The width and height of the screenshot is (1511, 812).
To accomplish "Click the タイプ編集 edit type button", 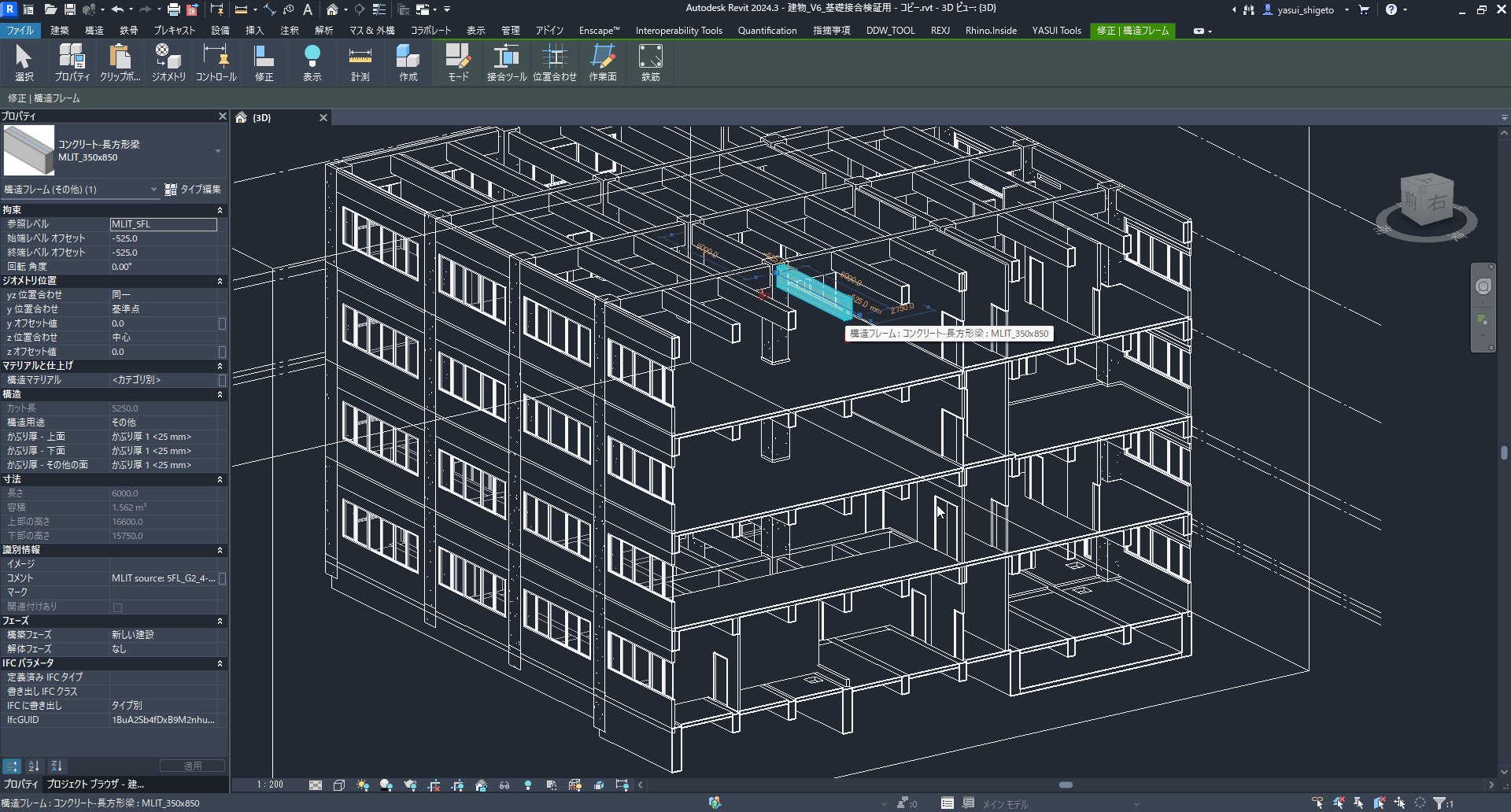I will coord(193,190).
